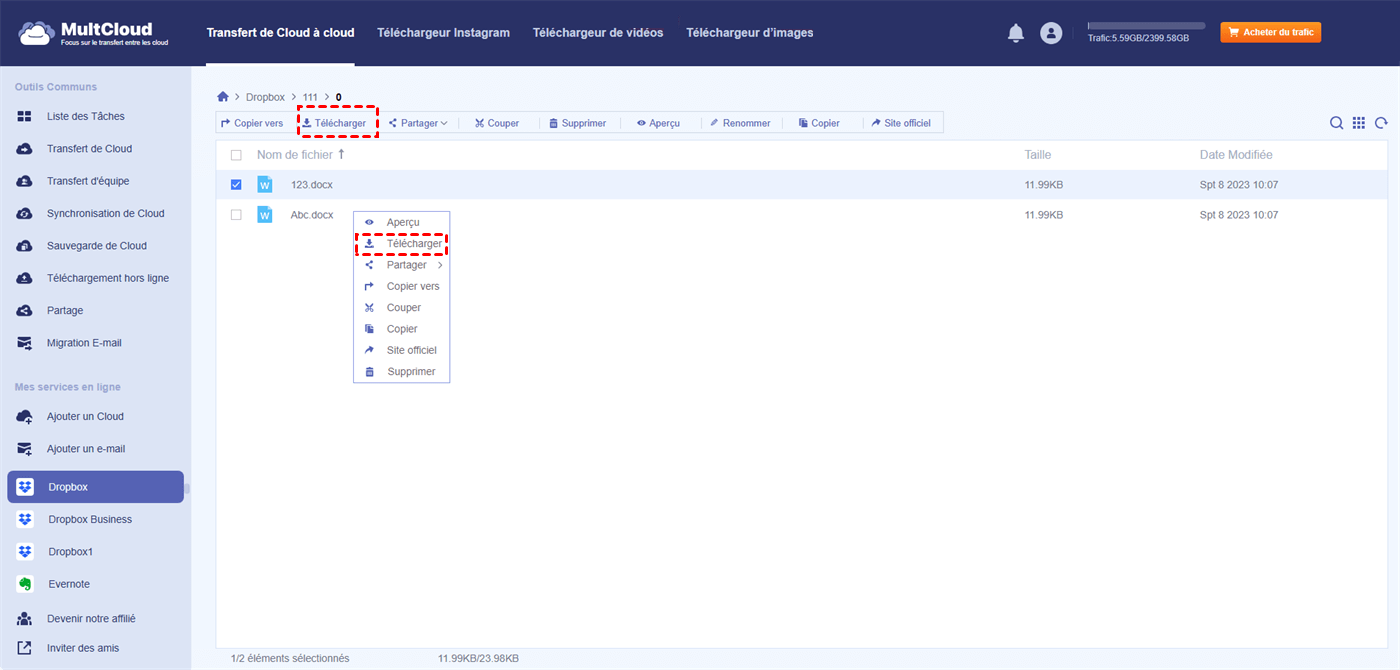
Task: Click the 11.99KB size of Abc.docx
Action: pyautogui.click(x=1044, y=215)
